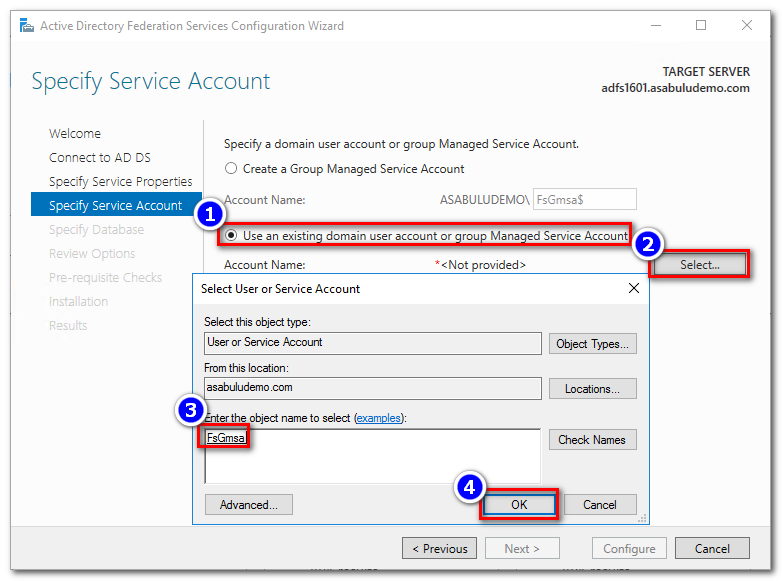Screen dimensions: 782x581
Task: Go to the Connect to AD DS step
Action: (x=100, y=158)
